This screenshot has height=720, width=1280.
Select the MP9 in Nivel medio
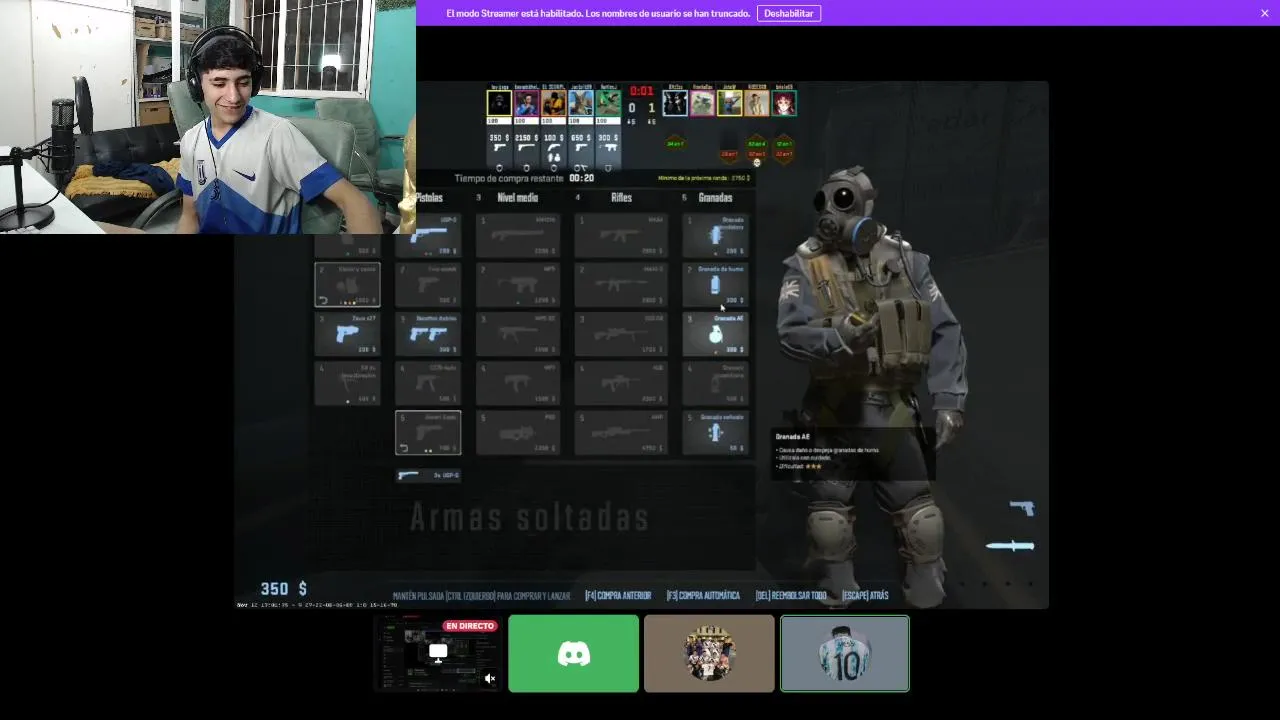[518, 285]
